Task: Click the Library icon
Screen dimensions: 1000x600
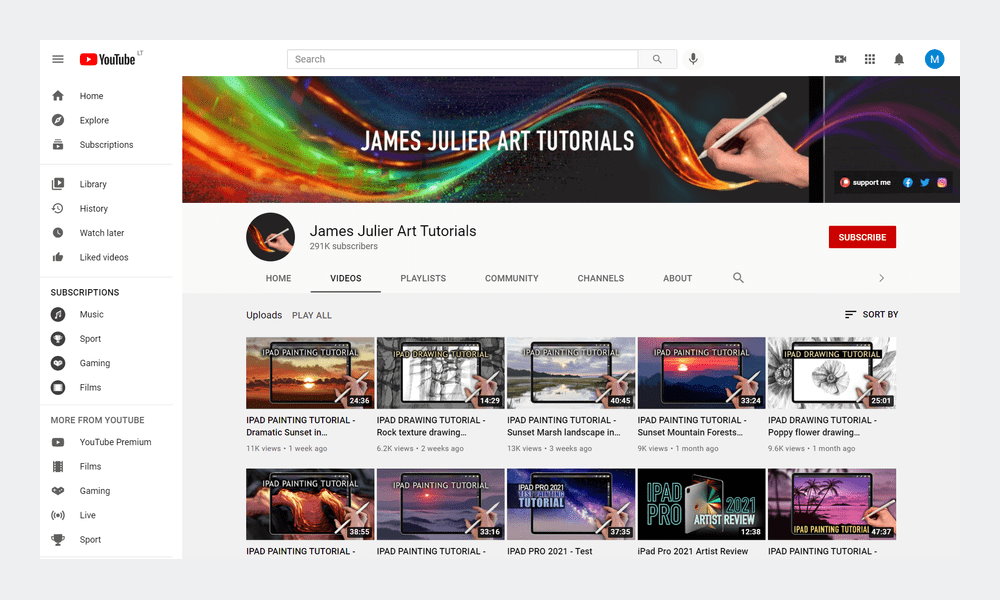Action: [57, 184]
